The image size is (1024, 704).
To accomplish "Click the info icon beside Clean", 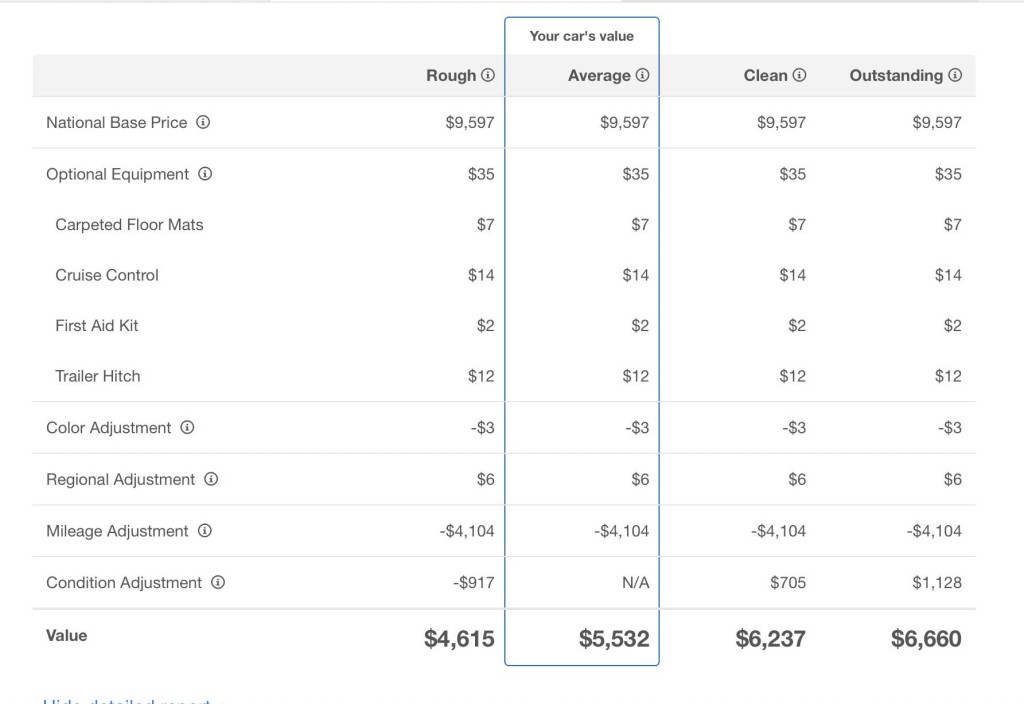I will click(799, 76).
